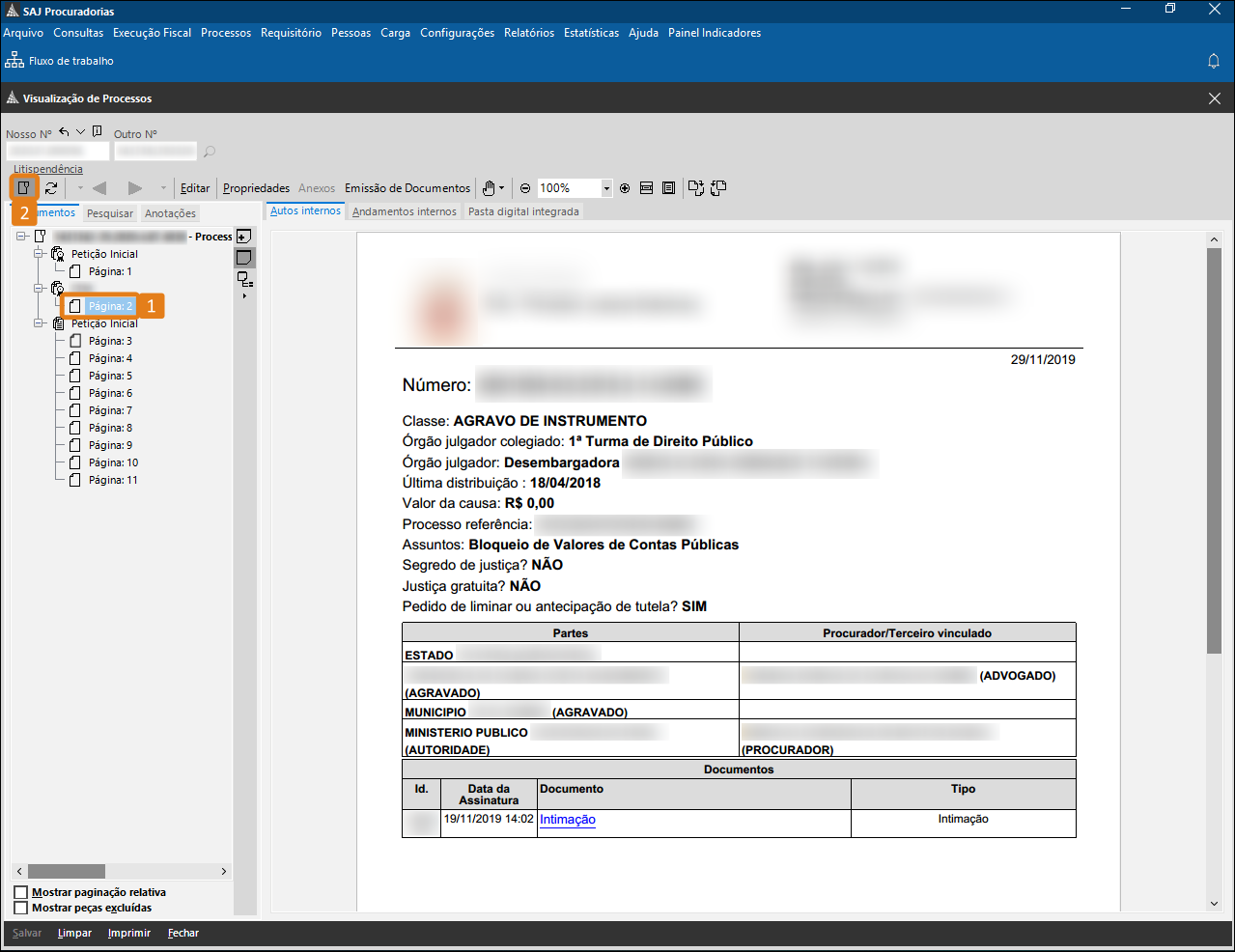Open the Execução Fiscal menu
1235x952 pixels.
click(x=152, y=33)
